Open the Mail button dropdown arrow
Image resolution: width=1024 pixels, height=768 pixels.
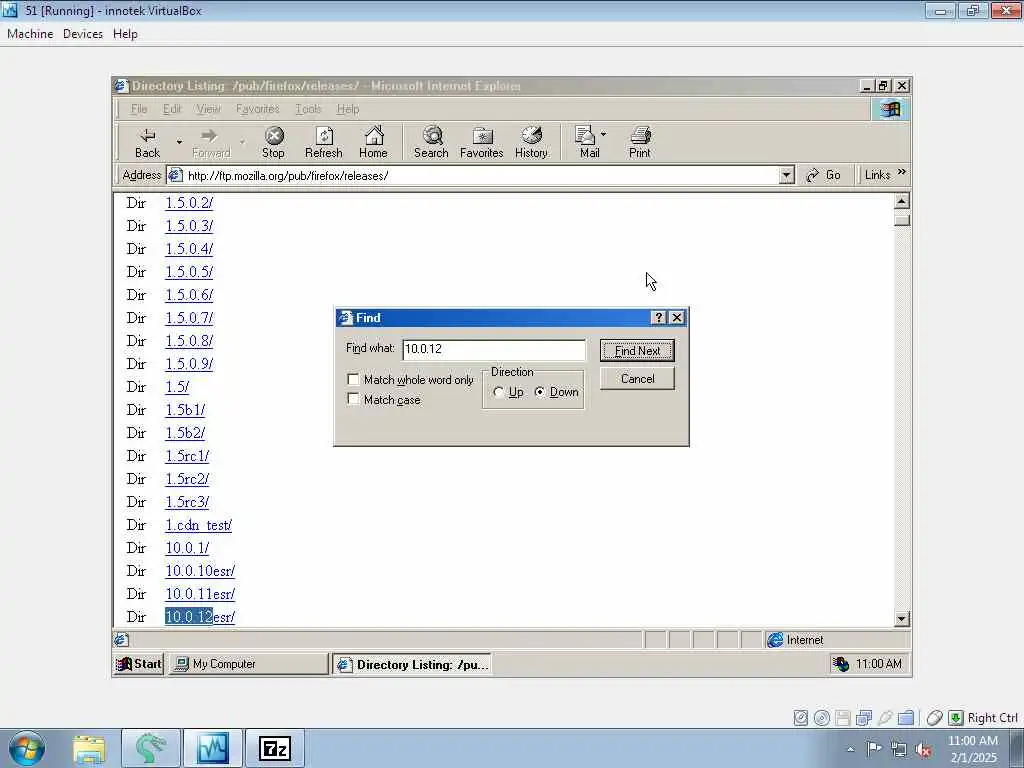(603, 135)
